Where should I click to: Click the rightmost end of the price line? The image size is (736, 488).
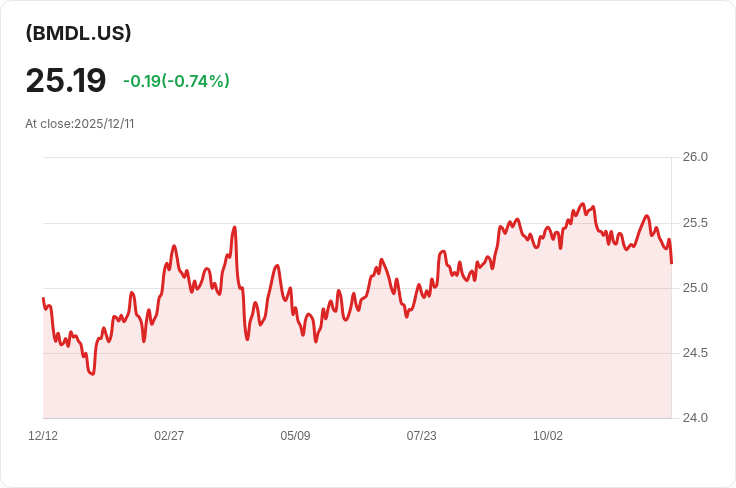coord(671,262)
